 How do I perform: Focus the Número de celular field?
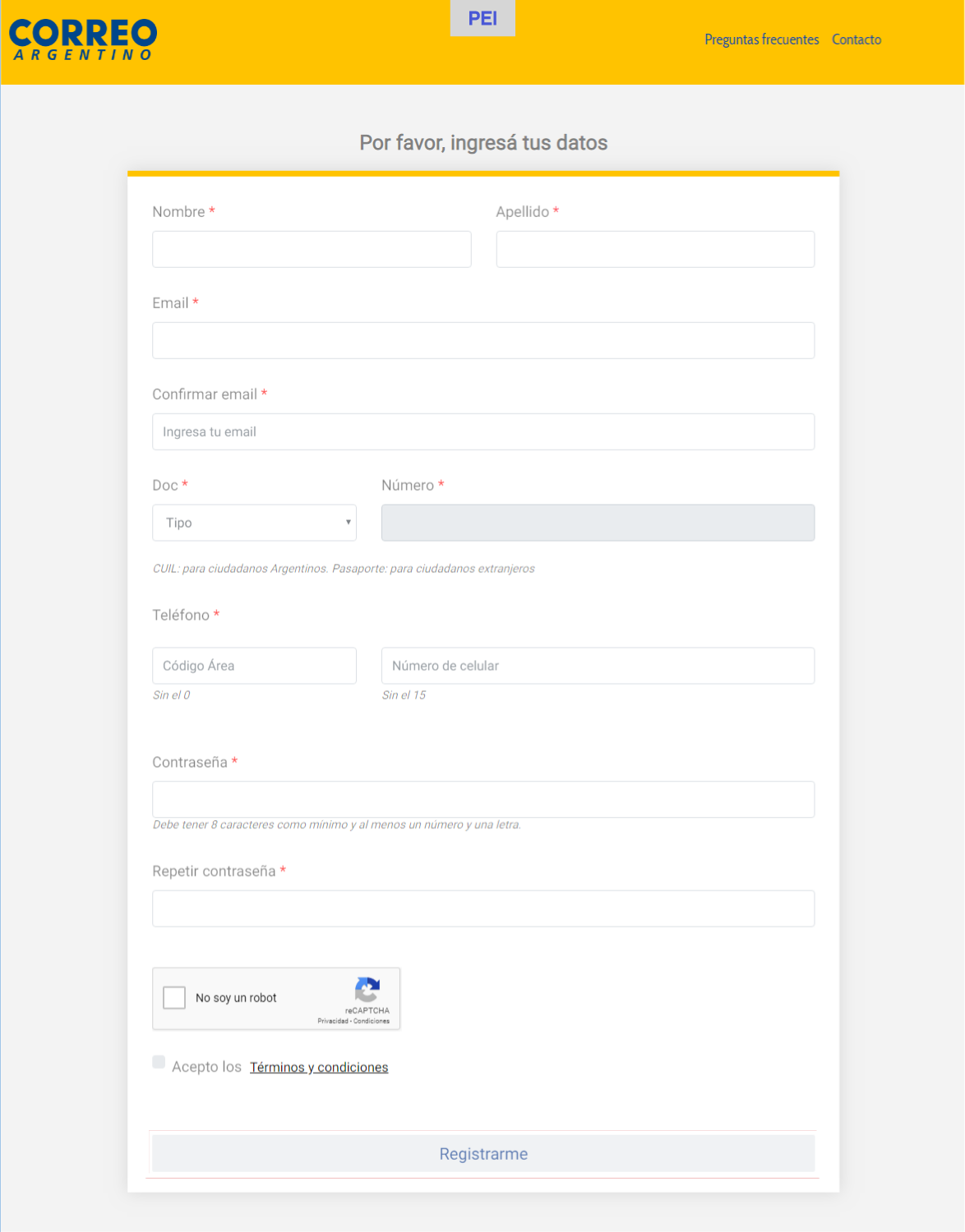598,666
